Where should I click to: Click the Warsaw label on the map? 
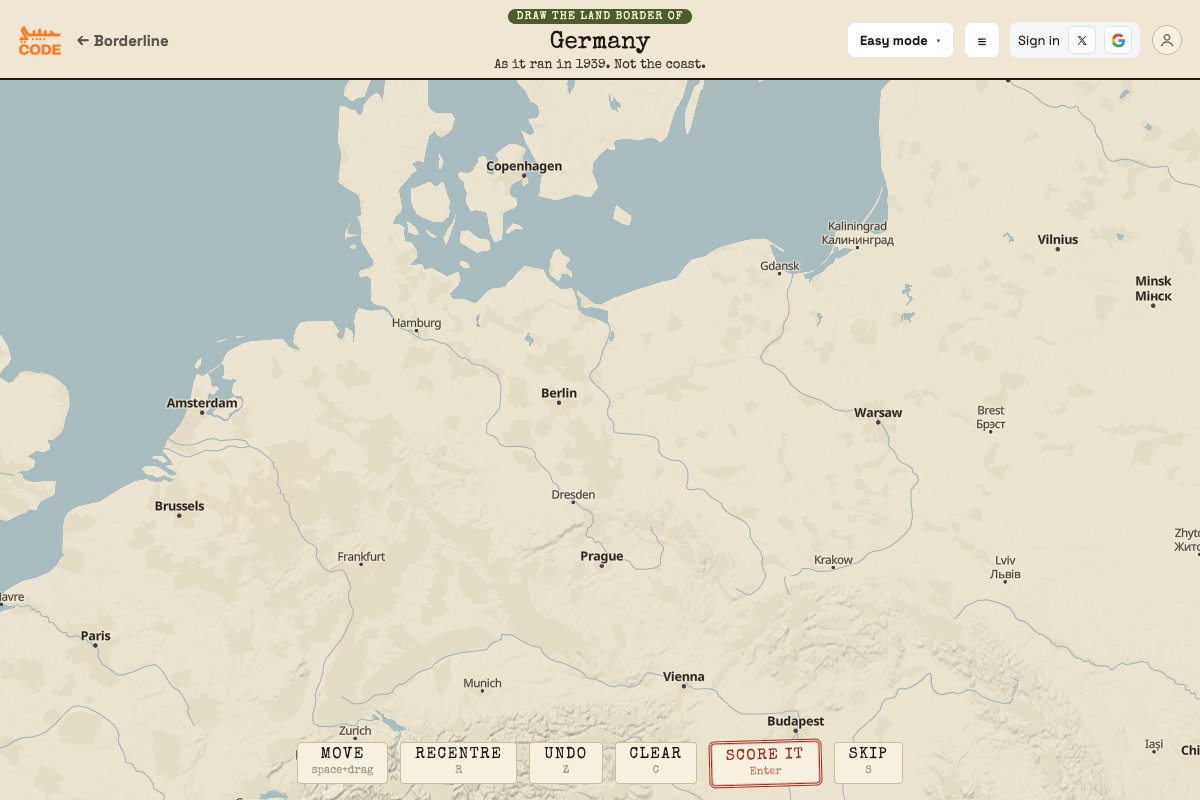click(878, 412)
